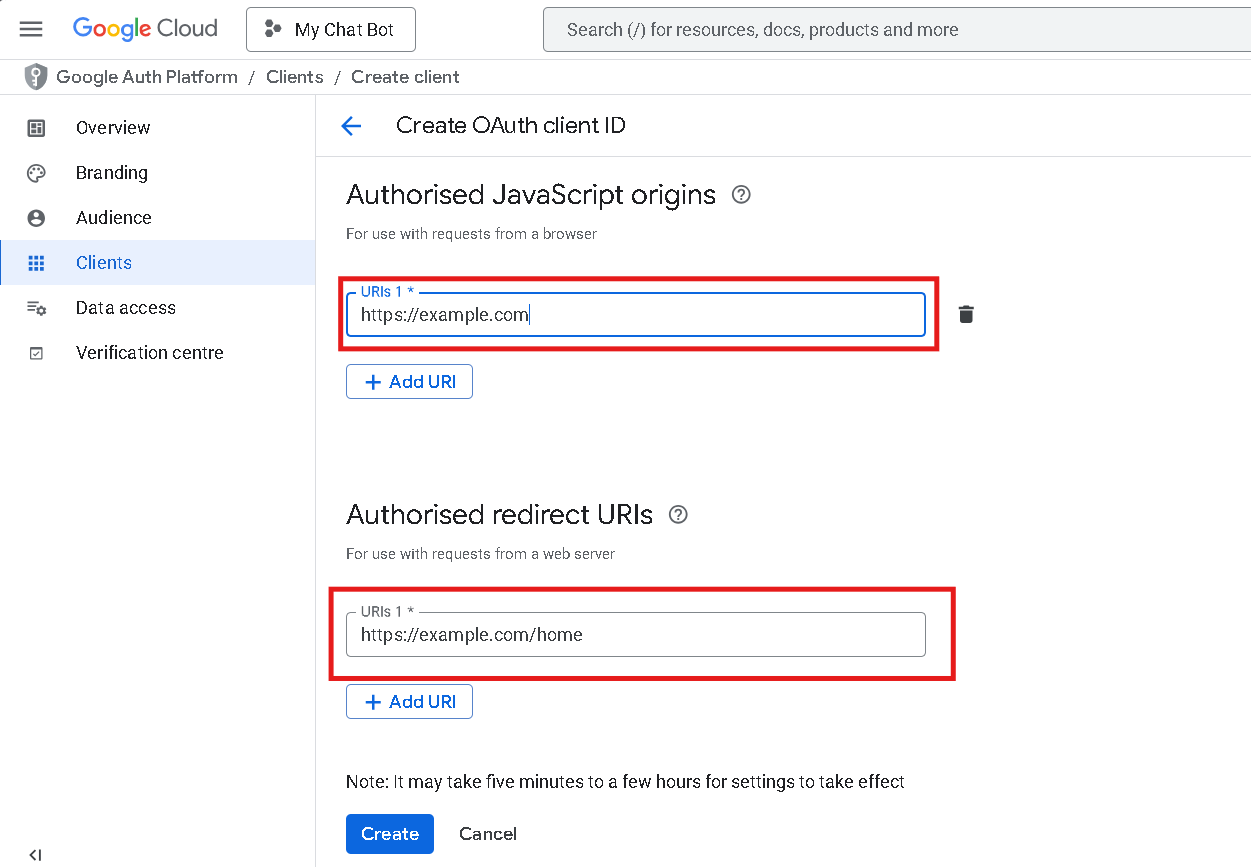This screenshot has width=1251, height=867.
Task: Open help for Authorised JavaScript origins
Action: pyautogui.click(x=741, y=195)
